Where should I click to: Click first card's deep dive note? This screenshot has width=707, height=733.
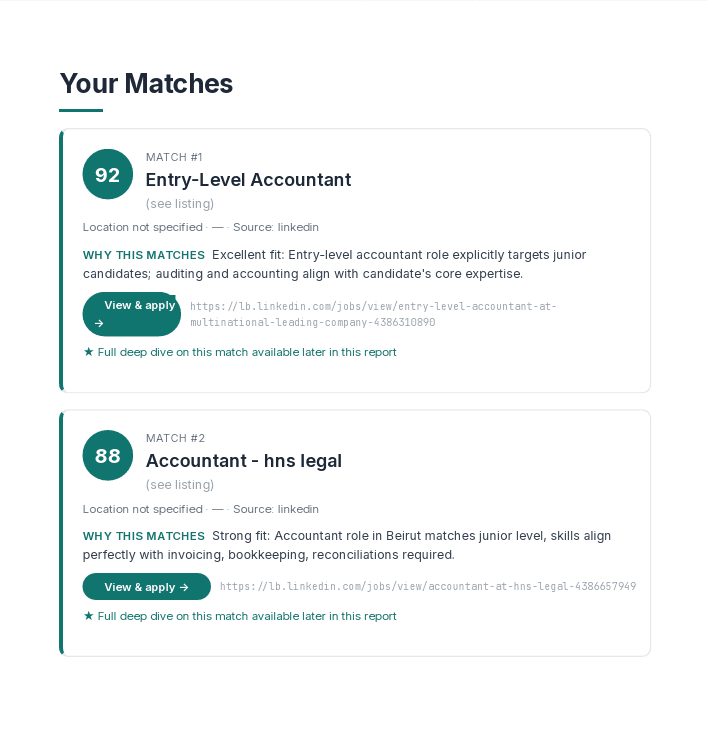coord(240,352)
